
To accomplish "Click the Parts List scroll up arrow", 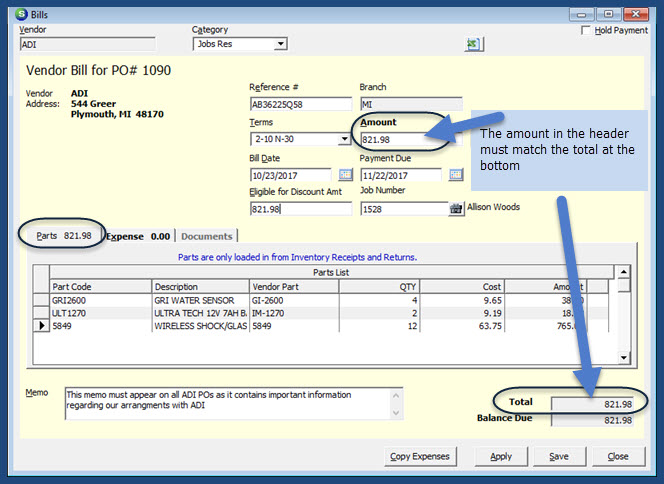I will (623, 271).
